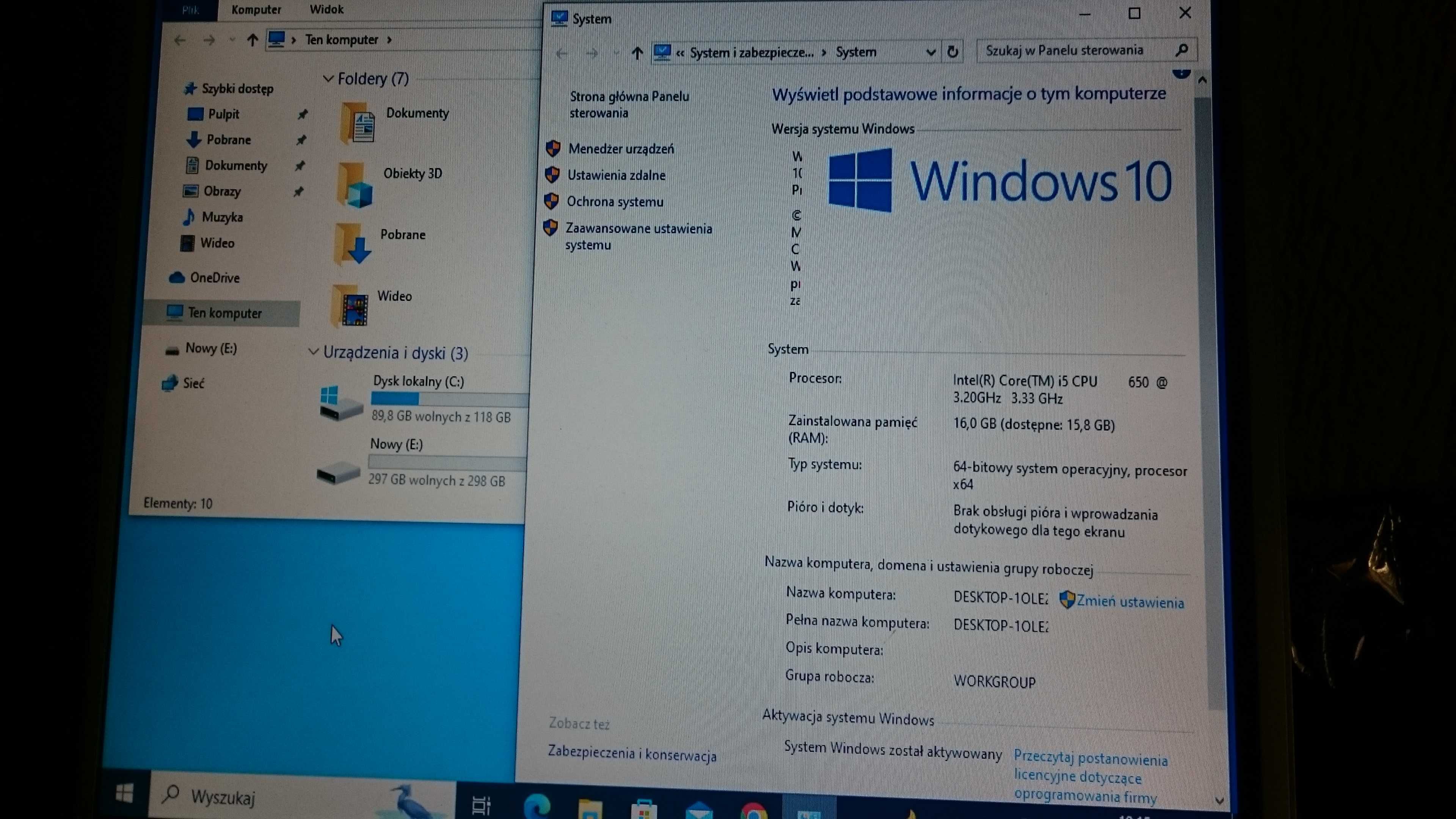Image resolution: width=1456 pixels, height=819 pixels.
Task: Select the Pobrane folder icon in Foldery
Action: coord(351,244)
